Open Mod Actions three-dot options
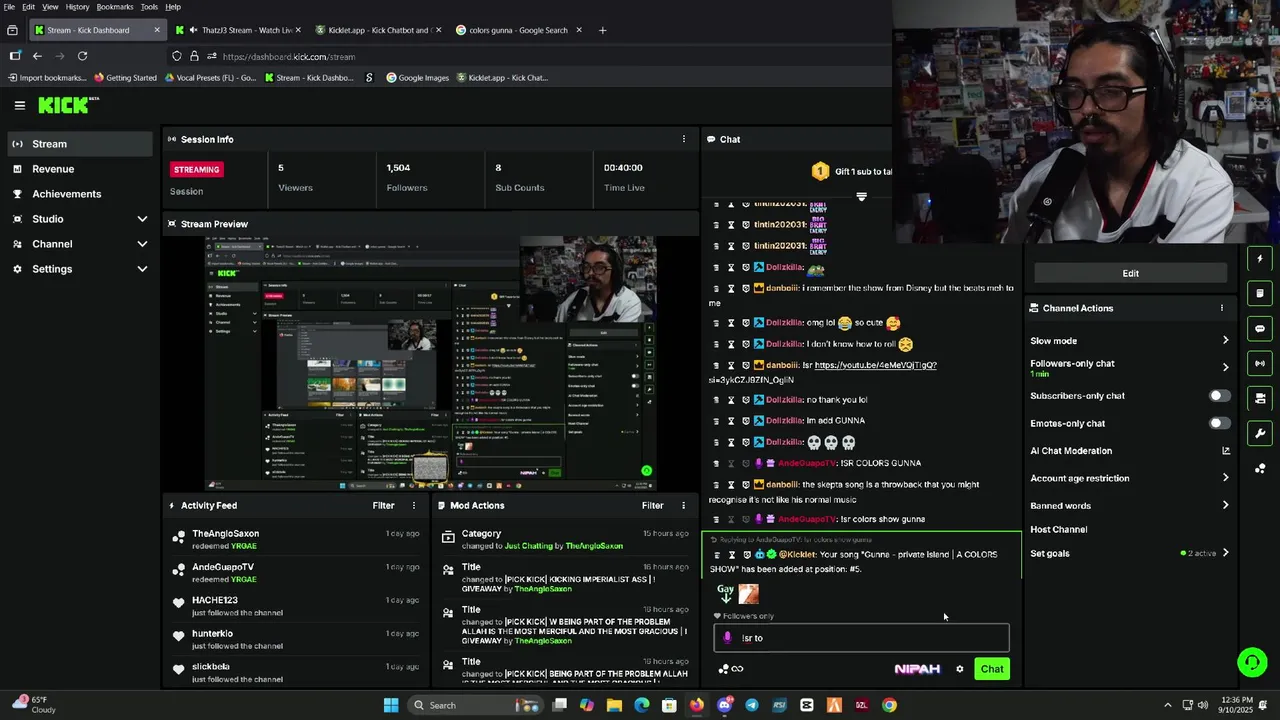The width and height of the screenshot is (1280, 720). (x=684, y=505)
